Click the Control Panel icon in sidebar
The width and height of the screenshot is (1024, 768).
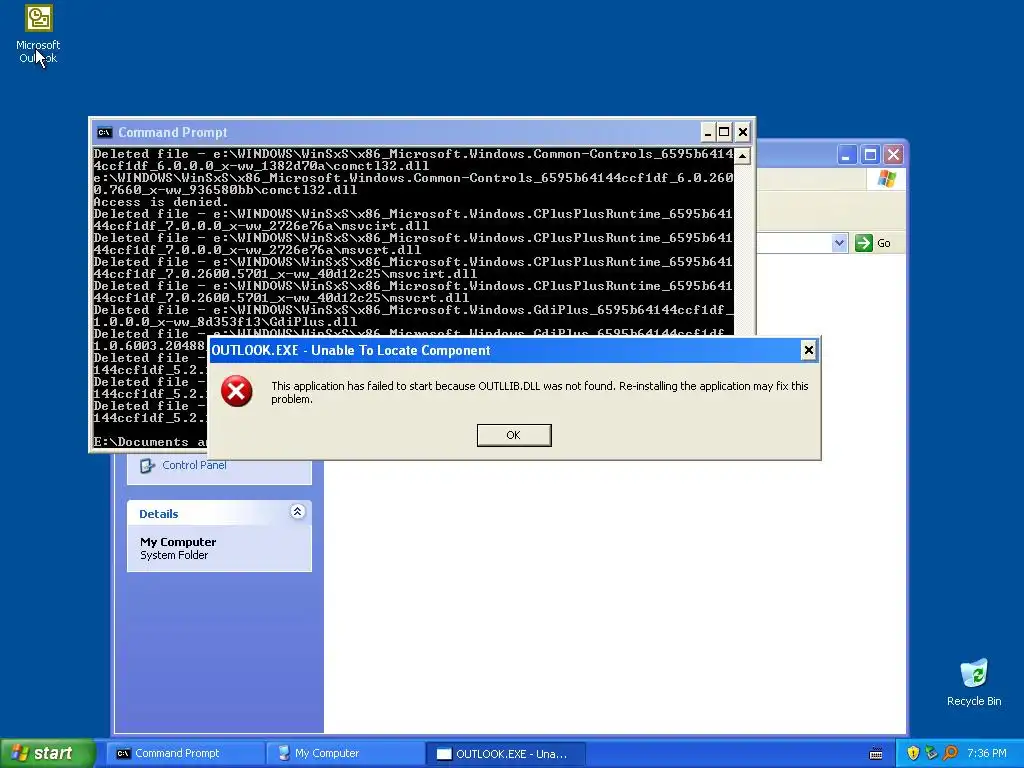(x=148, y=466)
